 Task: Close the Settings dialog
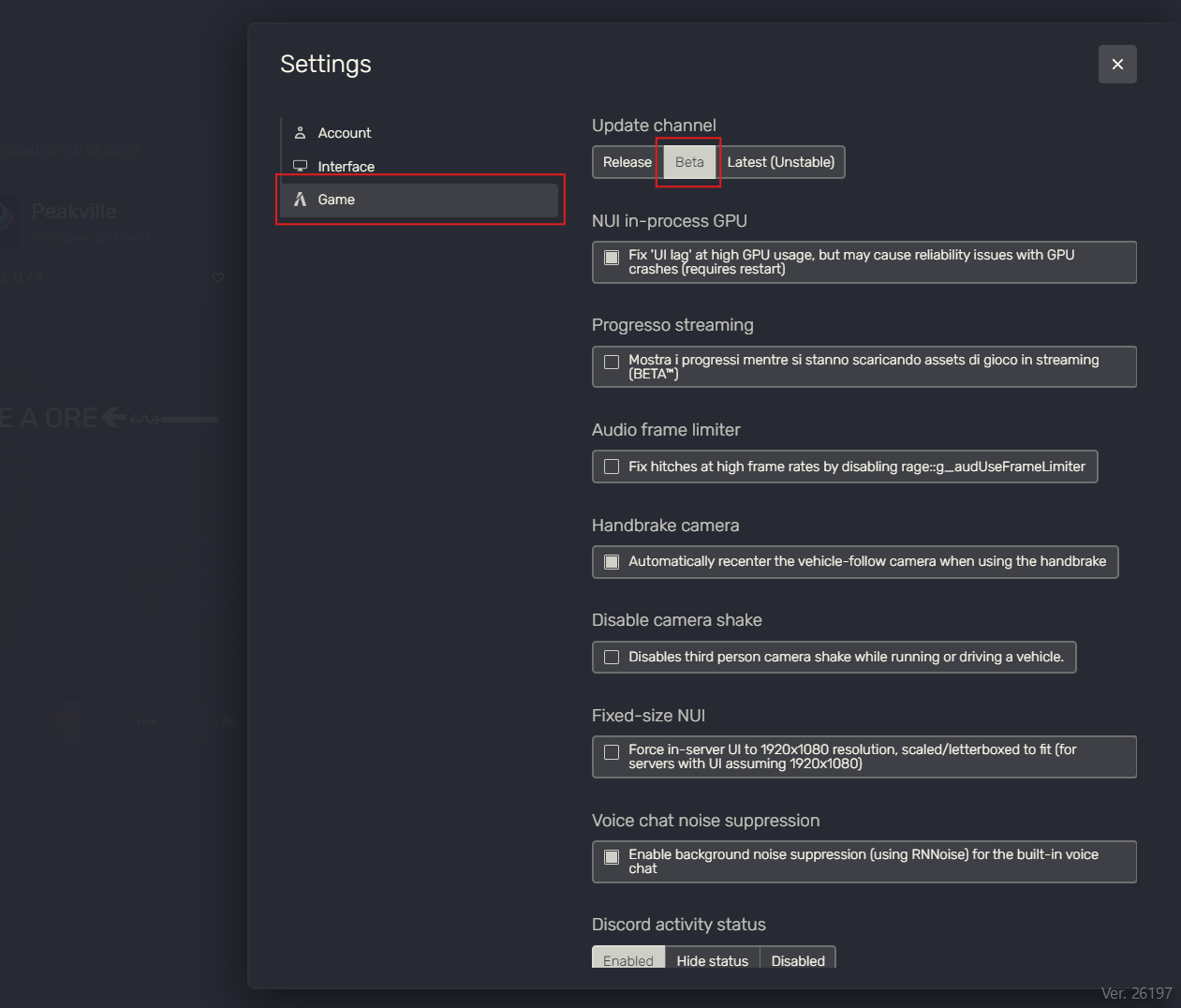pyautogui.click(x=1117, y=64)
